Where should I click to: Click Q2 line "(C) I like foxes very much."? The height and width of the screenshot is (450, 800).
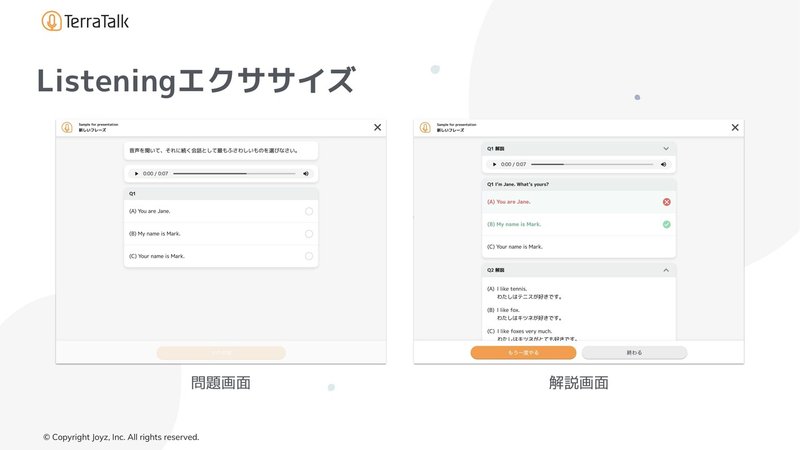pyautogui.click(x=519, y=332)
